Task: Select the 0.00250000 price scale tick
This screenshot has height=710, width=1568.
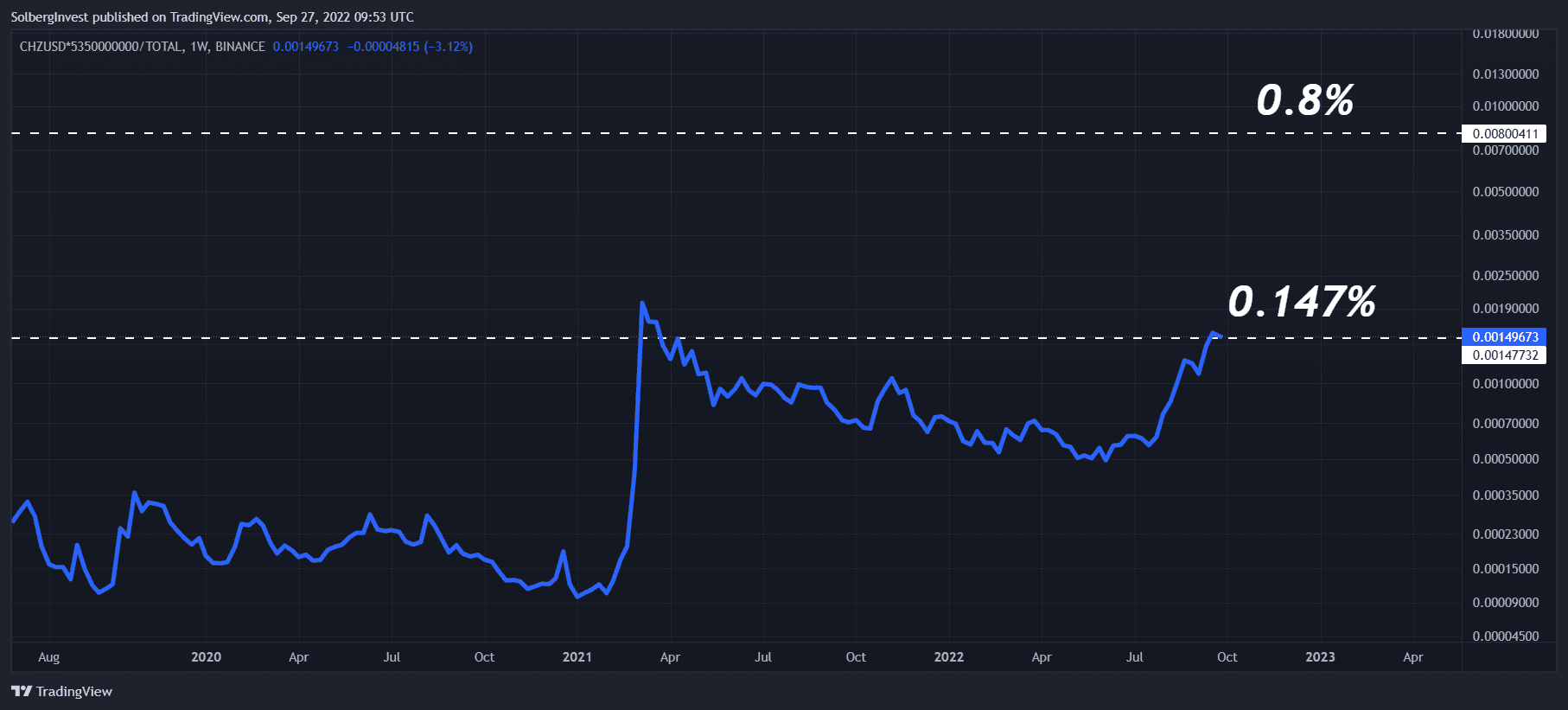Action: click(1506, 276)
